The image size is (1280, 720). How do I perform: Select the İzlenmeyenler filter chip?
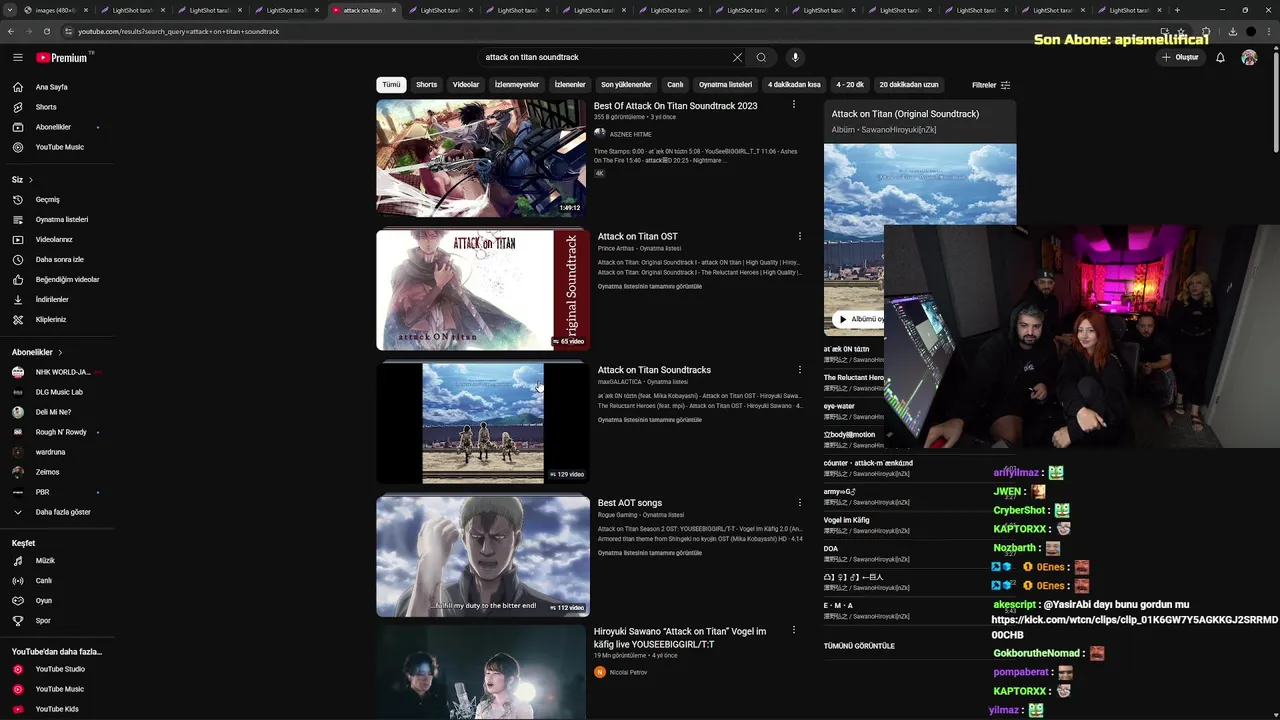pos(517,85)
